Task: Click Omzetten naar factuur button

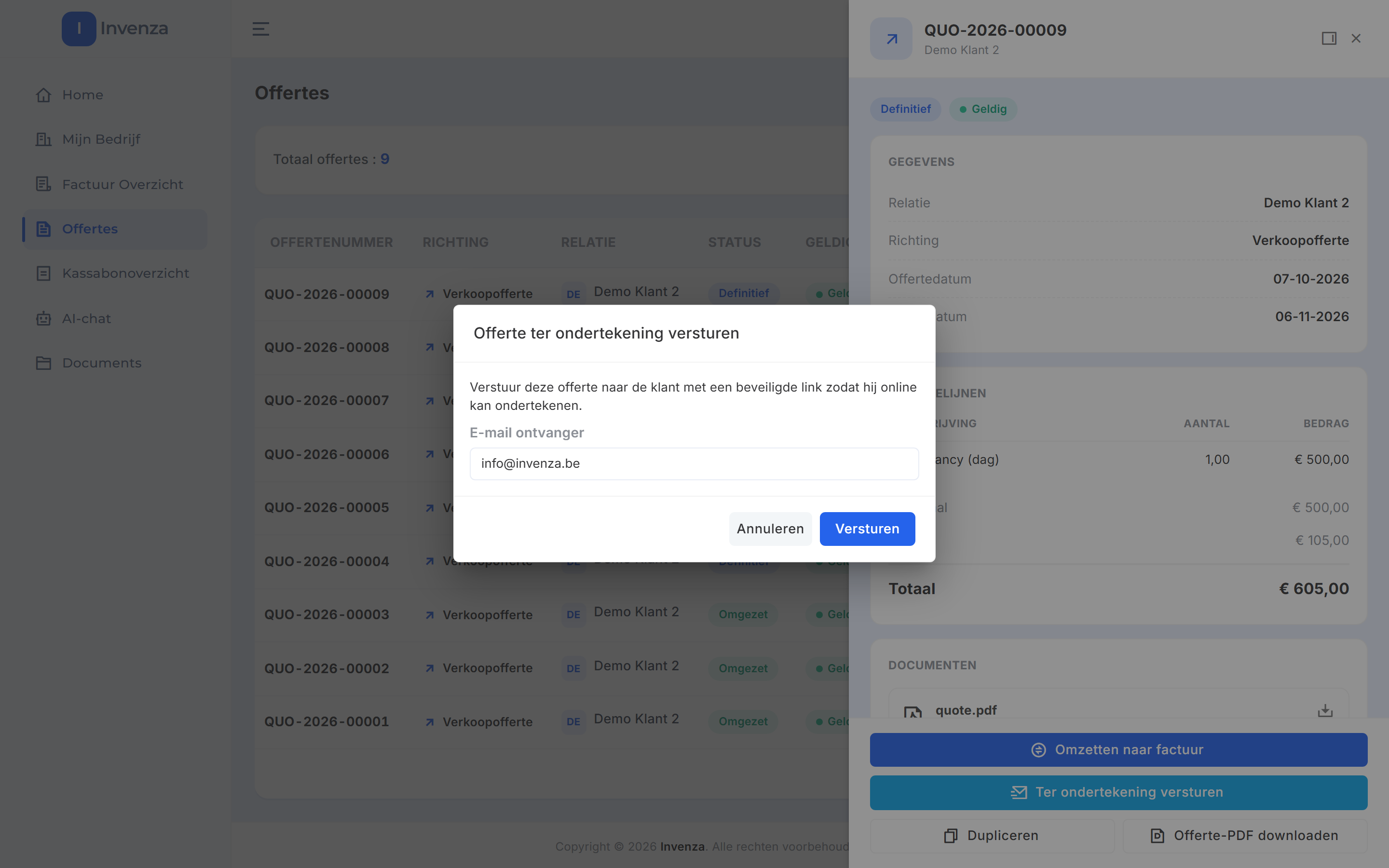Action: [1118, 750]
